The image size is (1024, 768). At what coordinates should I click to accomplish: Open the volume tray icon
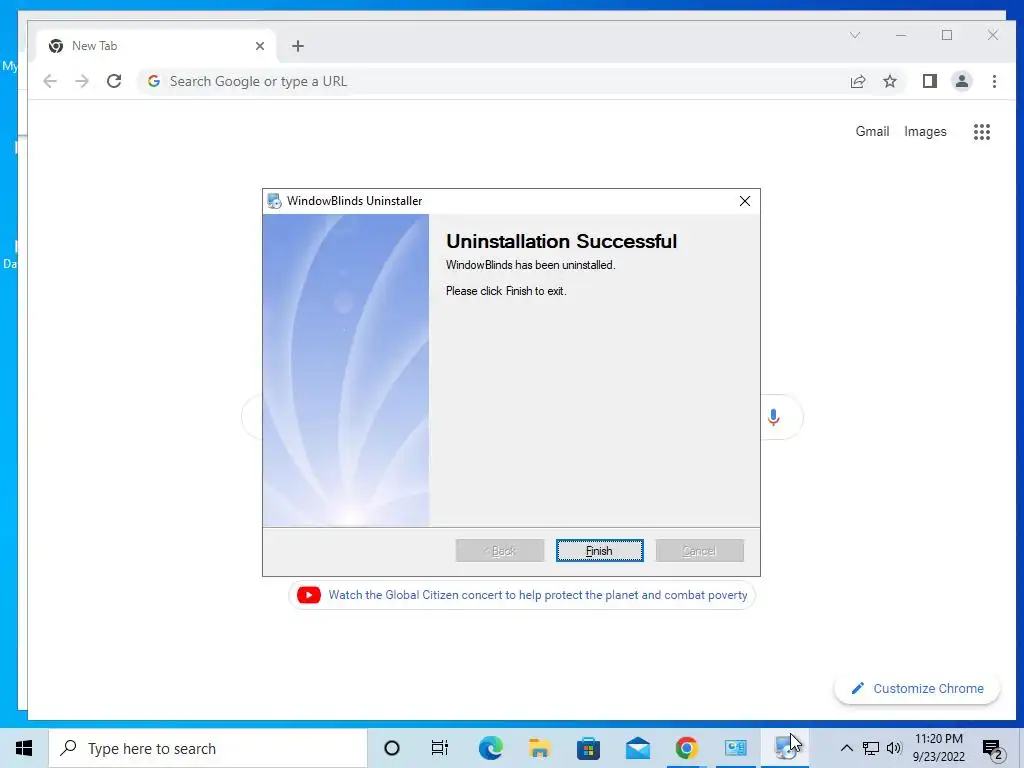[x=894, y=748]
